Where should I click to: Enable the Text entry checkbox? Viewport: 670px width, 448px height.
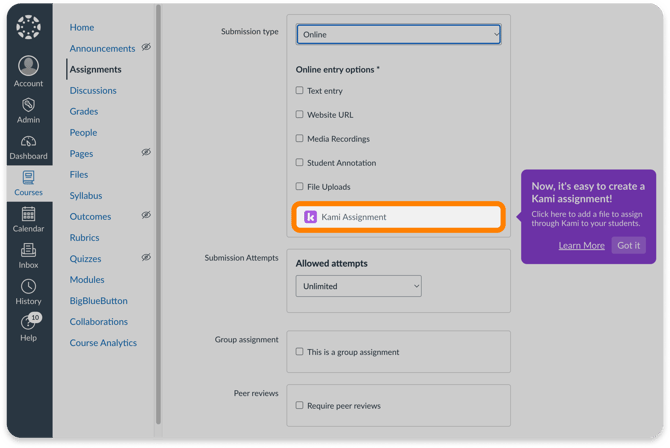(300, 90)
